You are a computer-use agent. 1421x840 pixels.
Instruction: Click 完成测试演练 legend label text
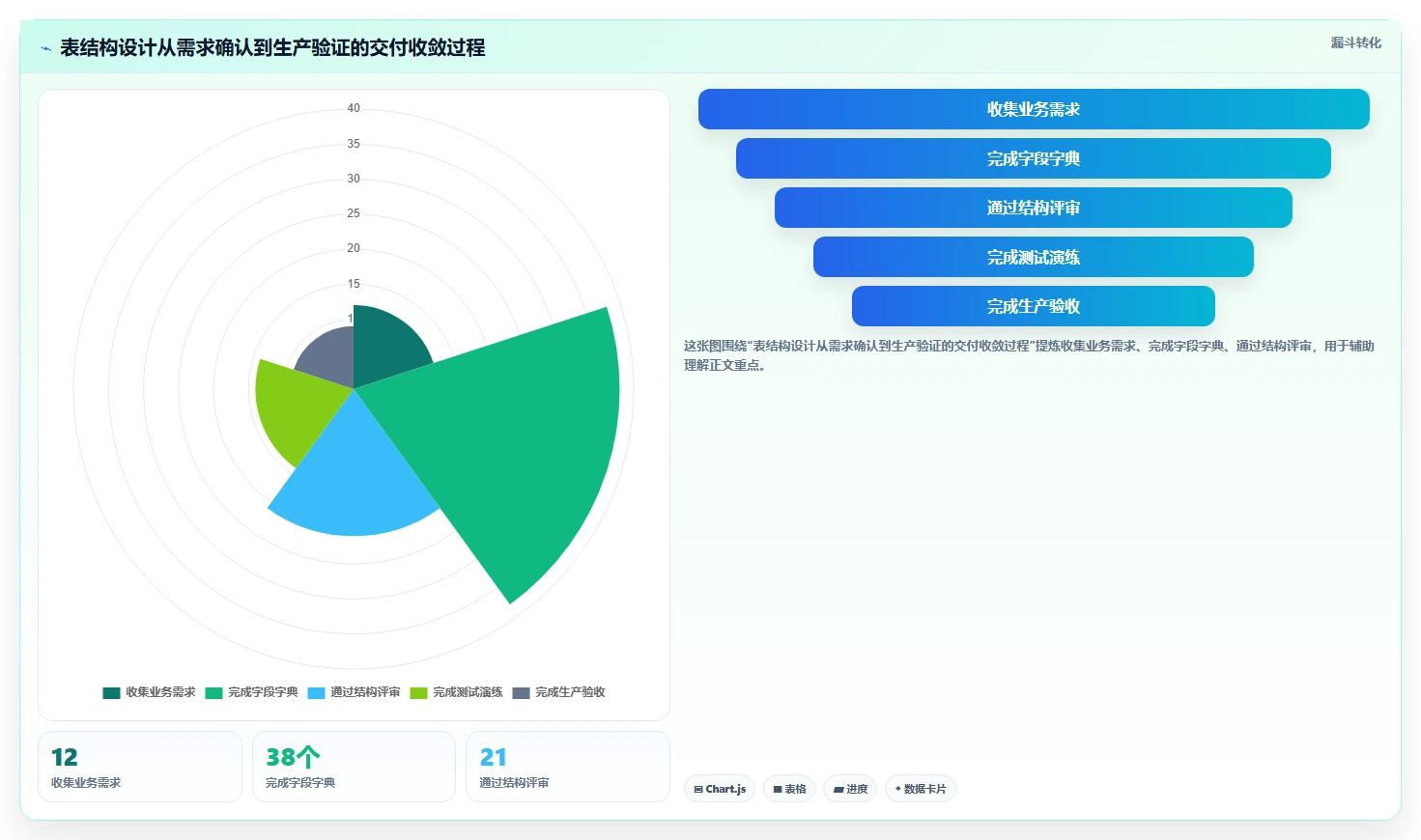pyautogui.click(x=468, y=692)
